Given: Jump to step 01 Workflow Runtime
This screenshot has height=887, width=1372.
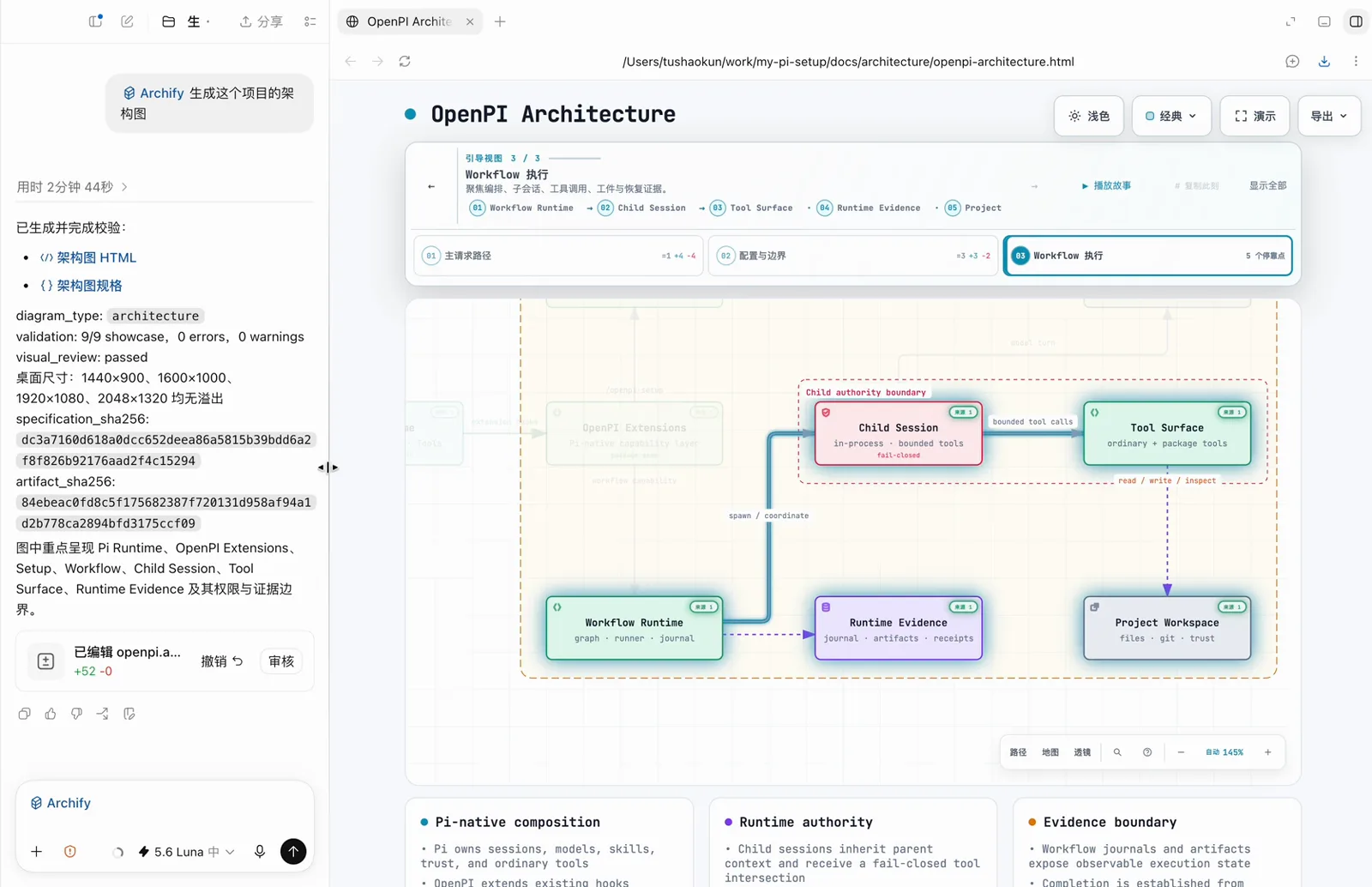Looking at the screenshot, I should (x=522, y=208).
